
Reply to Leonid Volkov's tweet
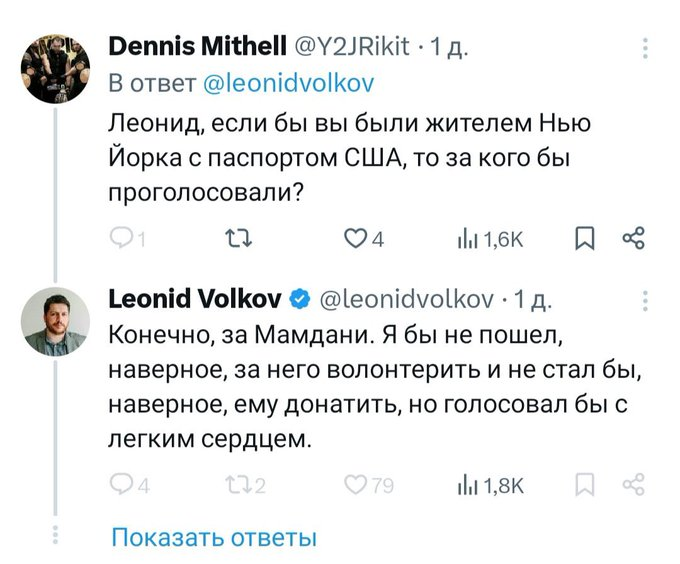click(x=120, y=485)
